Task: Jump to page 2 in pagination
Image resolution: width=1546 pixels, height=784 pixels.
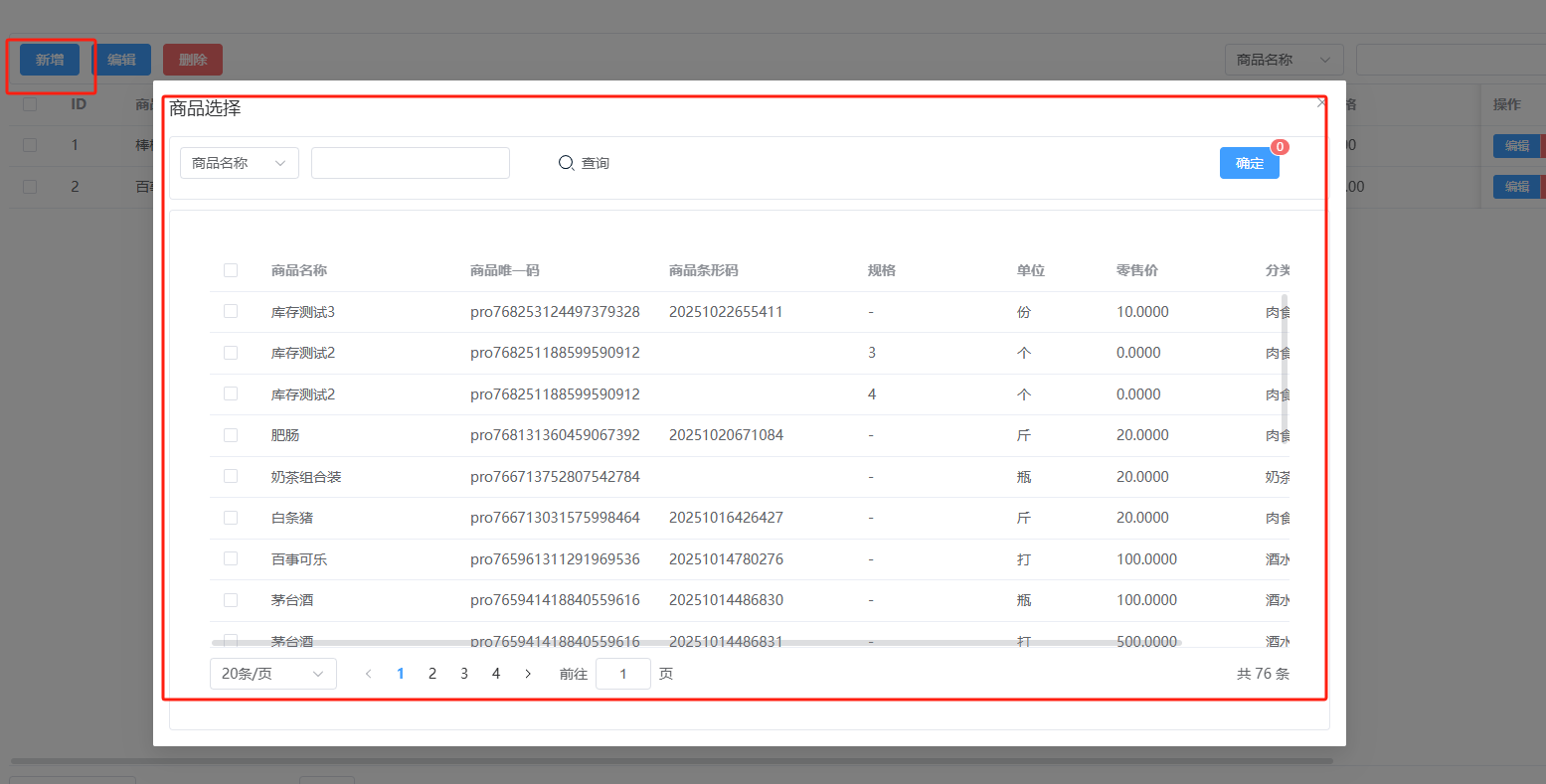Action: (x=432, y=674)
